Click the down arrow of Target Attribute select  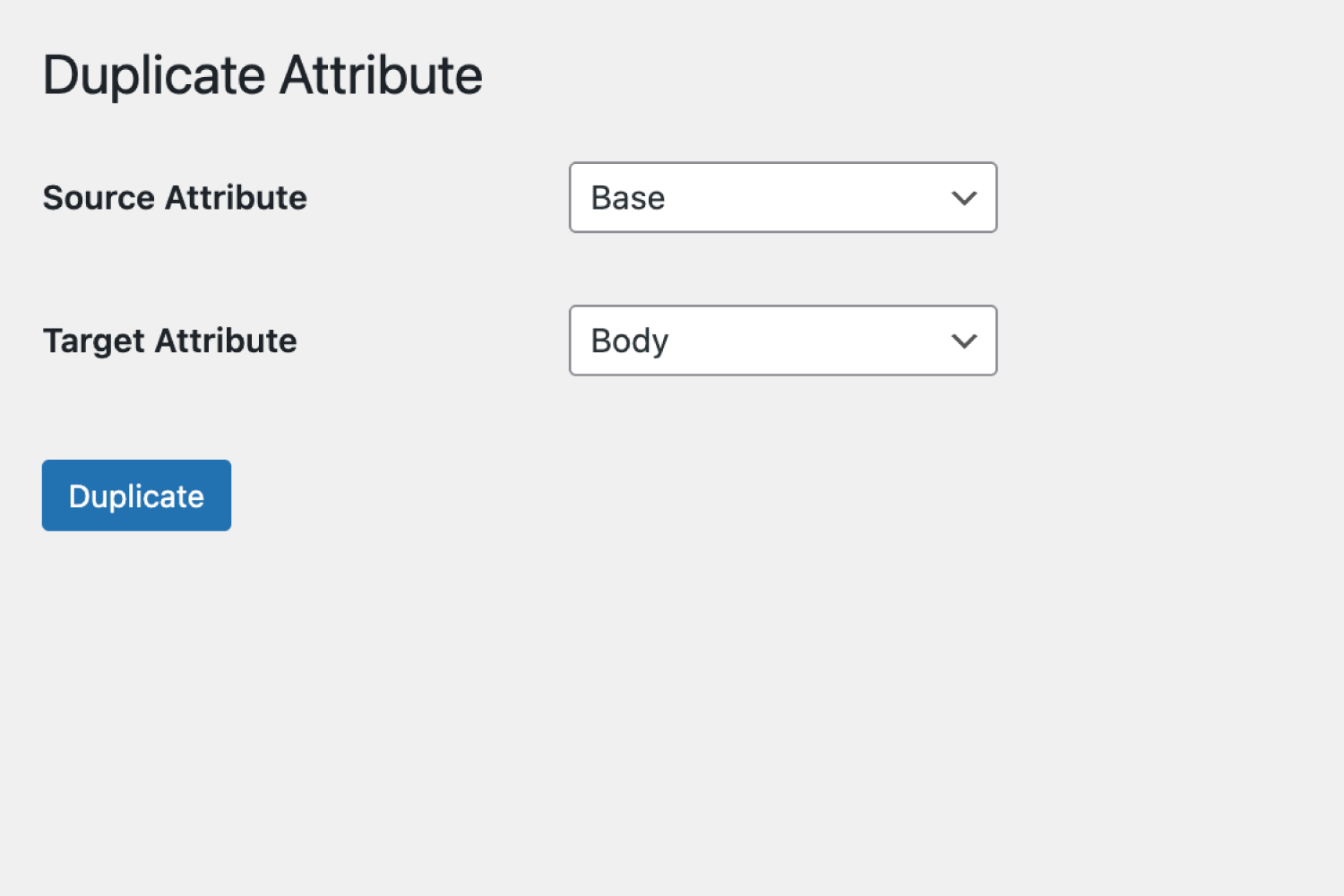pyautogui.click(x=964, y=341)
